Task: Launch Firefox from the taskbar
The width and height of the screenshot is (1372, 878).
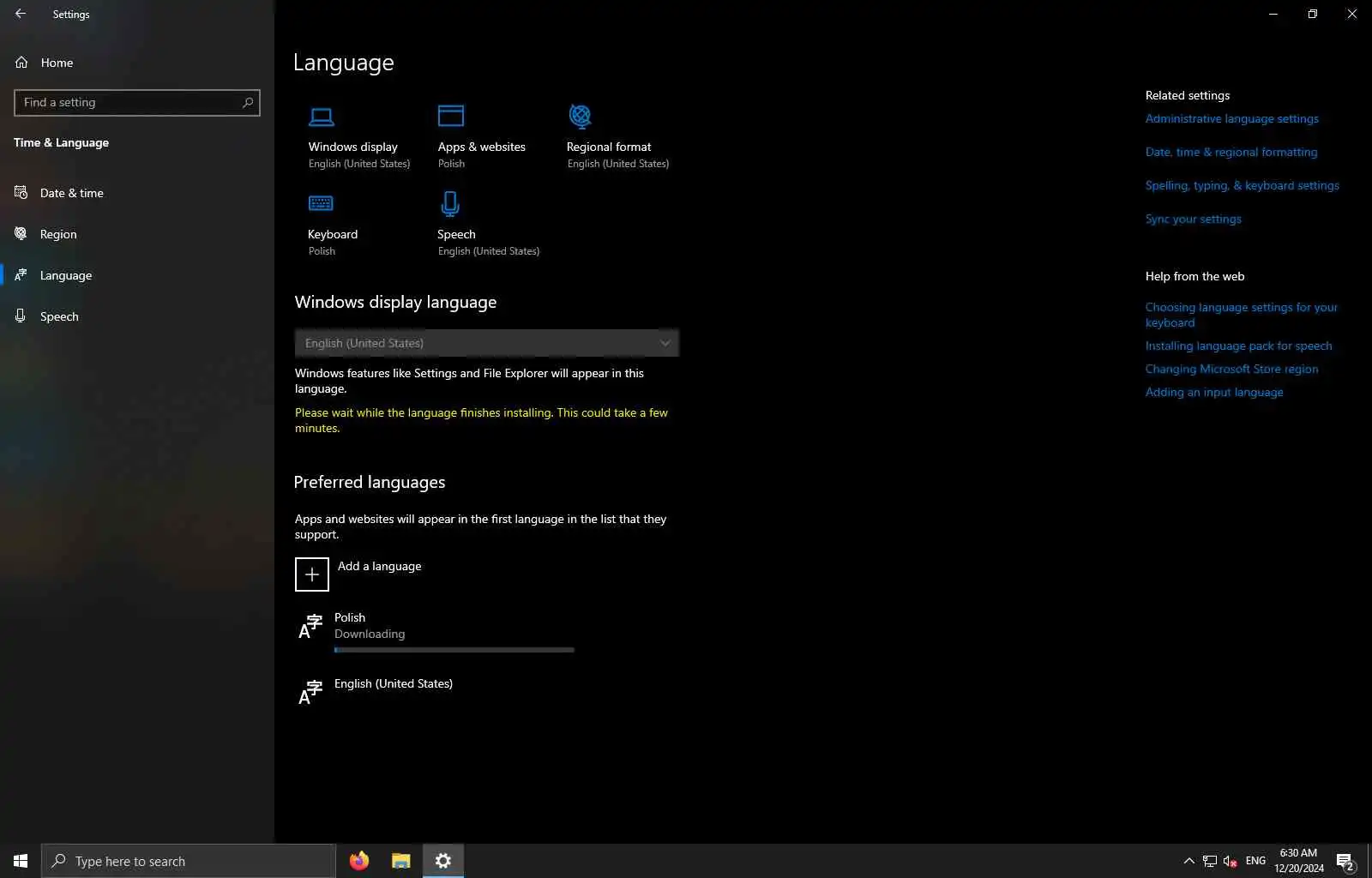Action: point(359,861)
